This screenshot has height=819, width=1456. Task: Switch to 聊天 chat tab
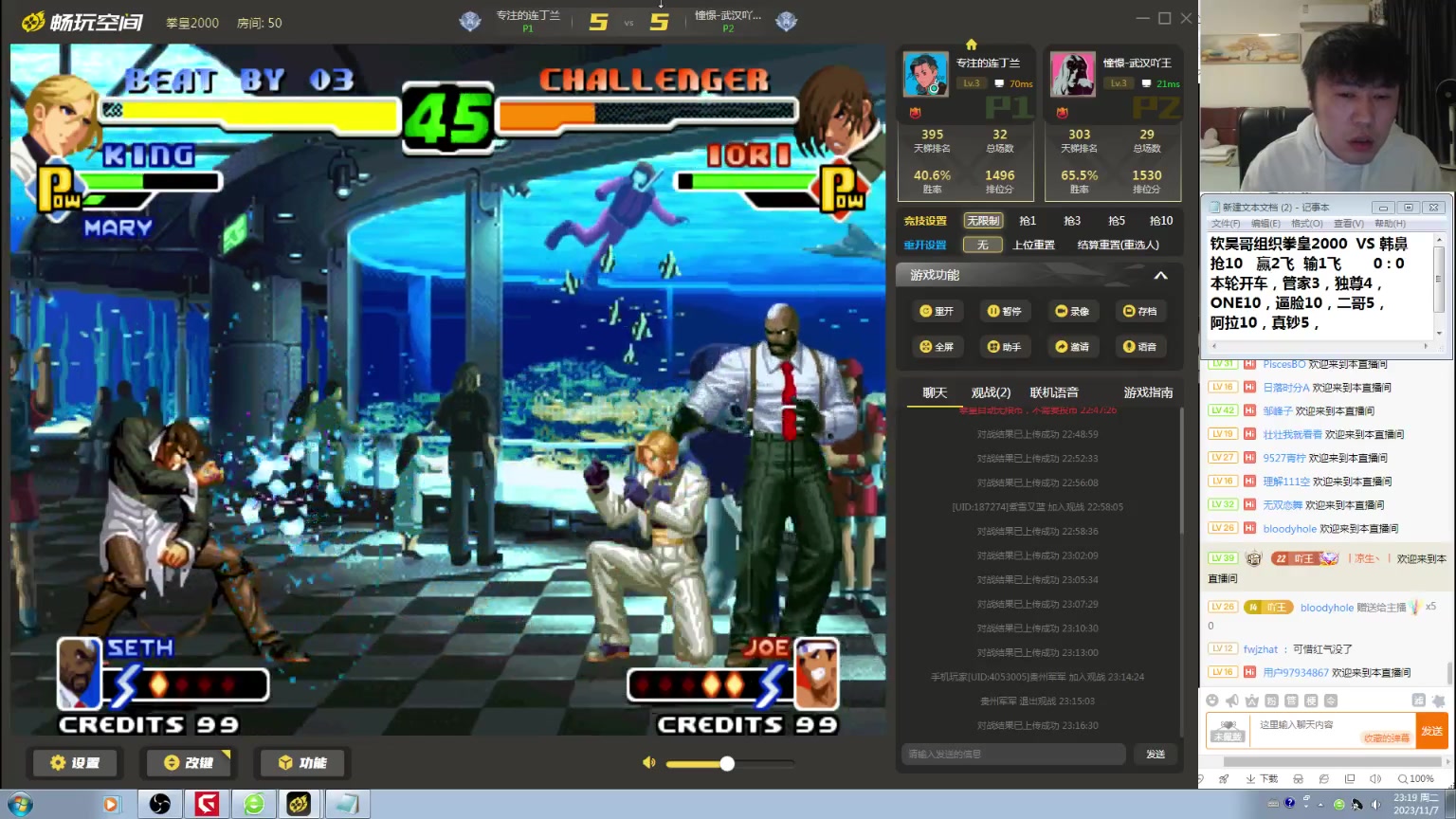click(x=935, y=392)
